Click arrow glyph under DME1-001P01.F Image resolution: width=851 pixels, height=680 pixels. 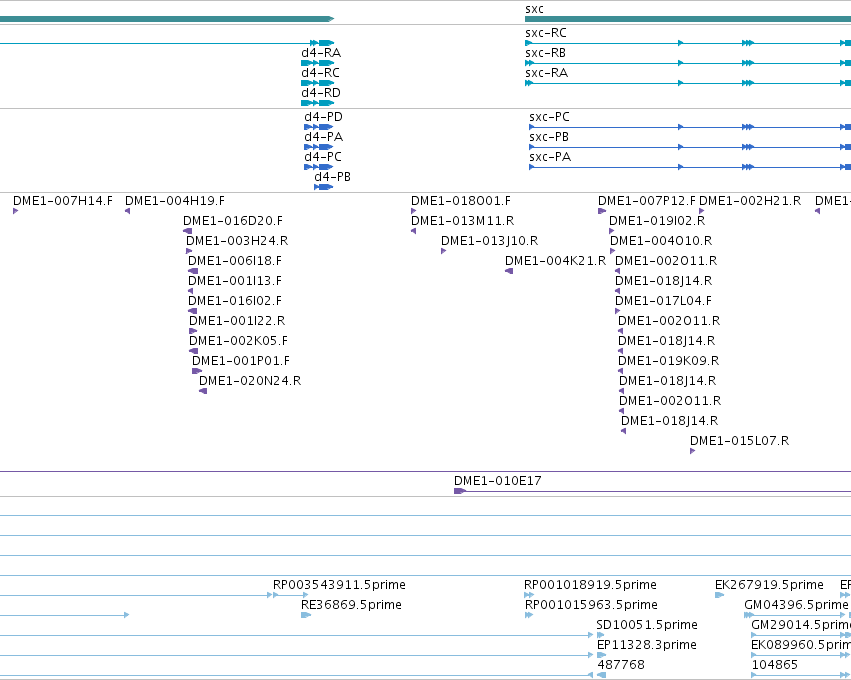click(x=197, y=371)
